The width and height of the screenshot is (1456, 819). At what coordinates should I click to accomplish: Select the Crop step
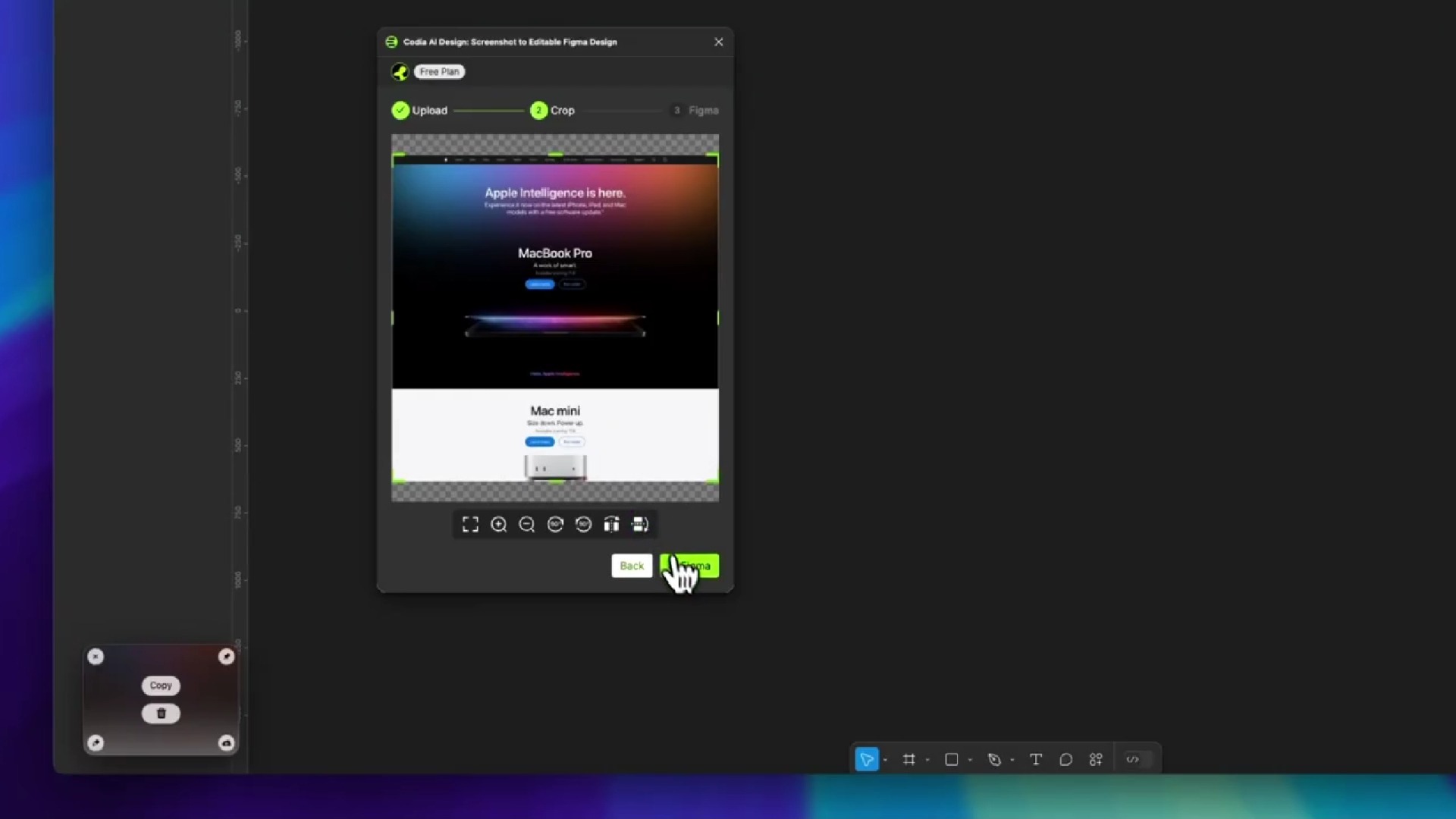tap(553, 110)
